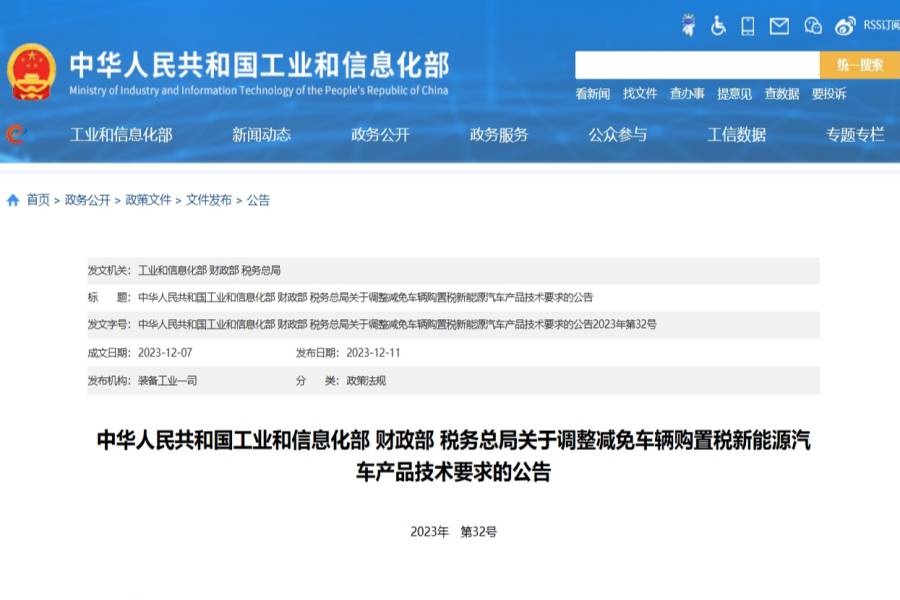The height and width of the screenshot is (600, 900).
Task: Click the 统一搜索 button
Action: point(859,65)
